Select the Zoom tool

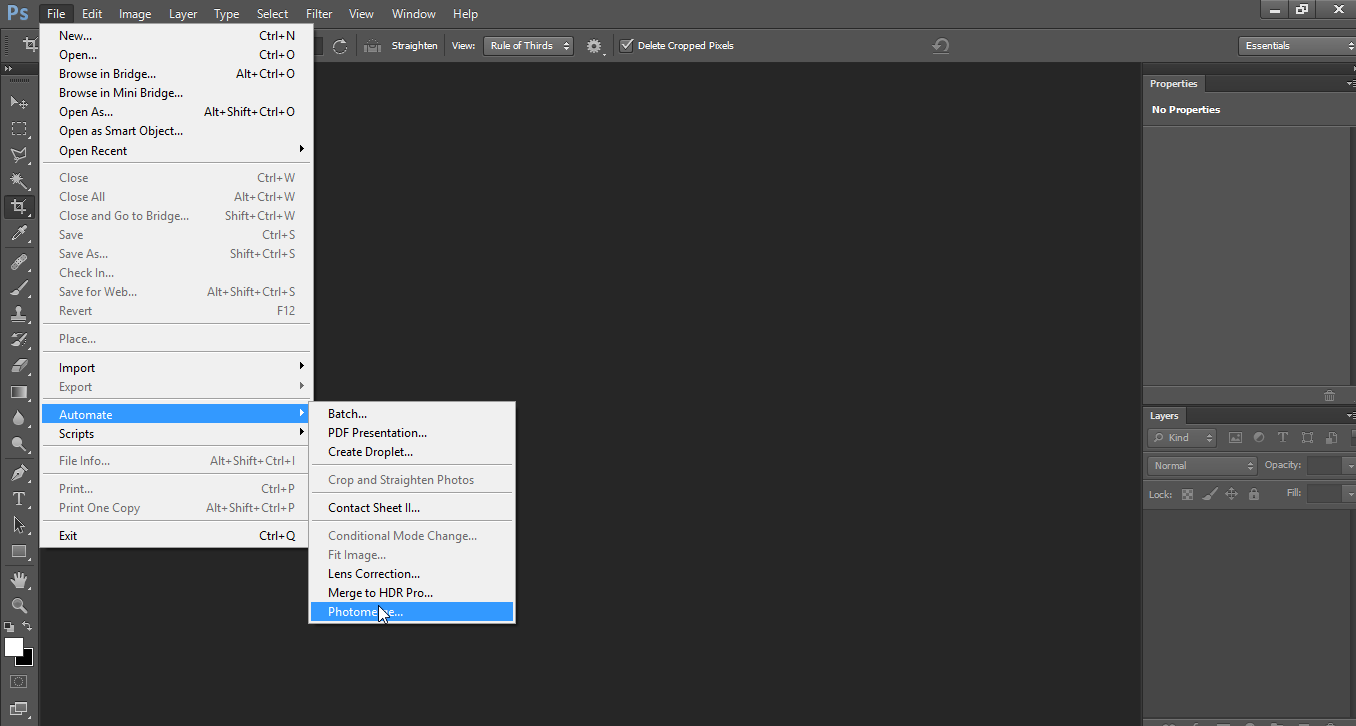click(x=19, y=606)
